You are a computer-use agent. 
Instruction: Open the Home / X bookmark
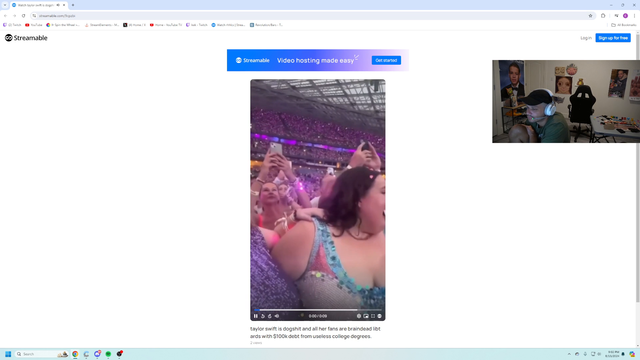click(x=134, y=25)
